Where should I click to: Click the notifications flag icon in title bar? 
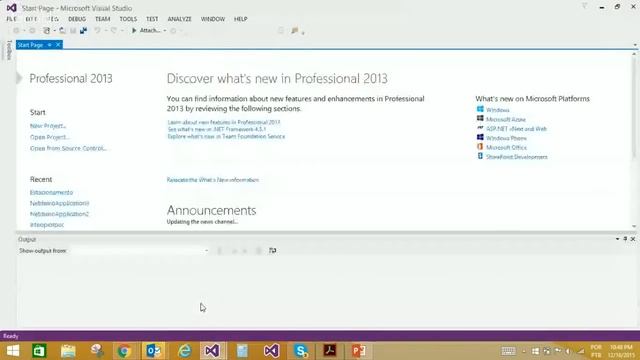click(x=584, y=6)
